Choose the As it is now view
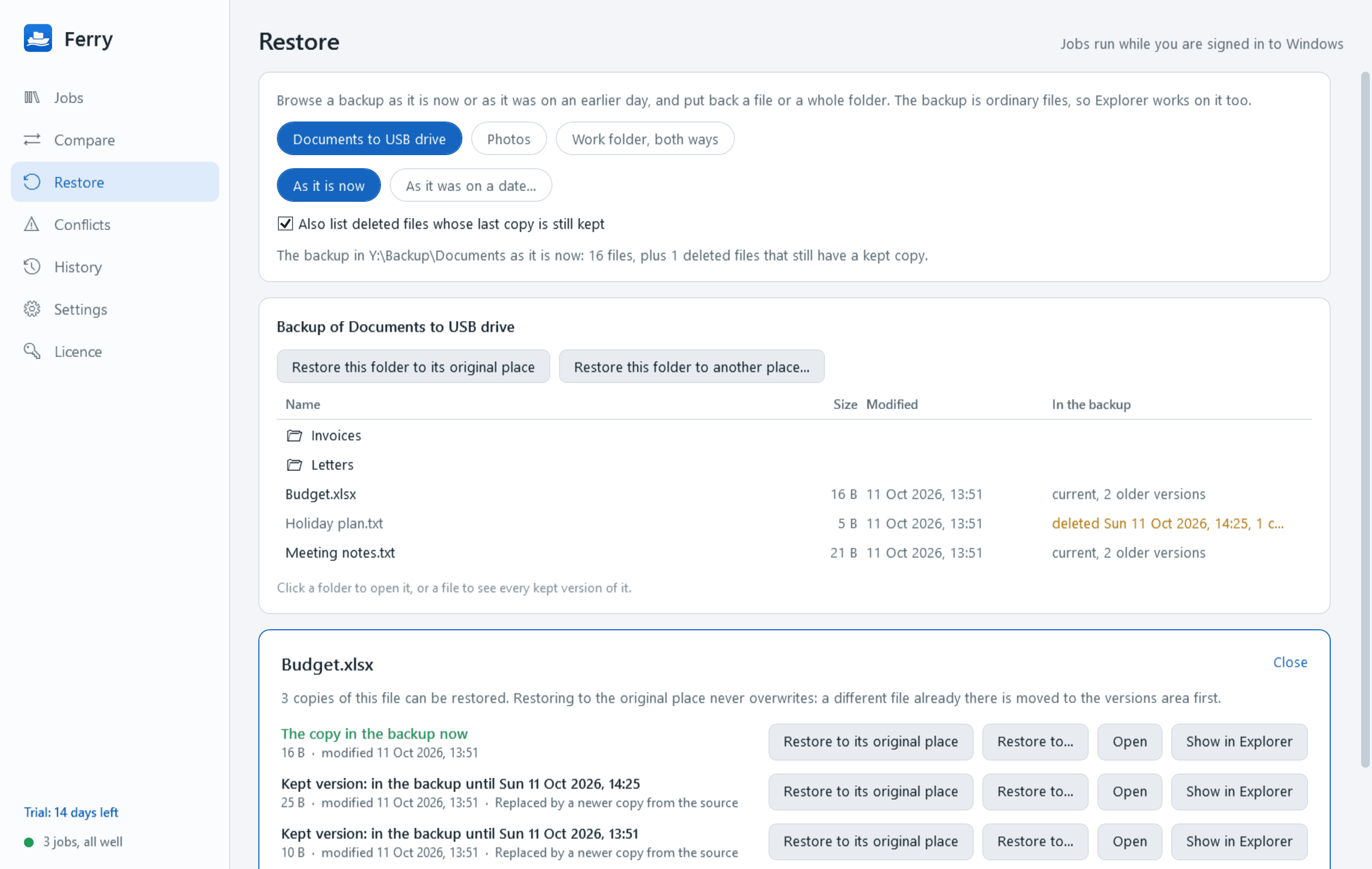The image size is (1372, 869). 328,185
